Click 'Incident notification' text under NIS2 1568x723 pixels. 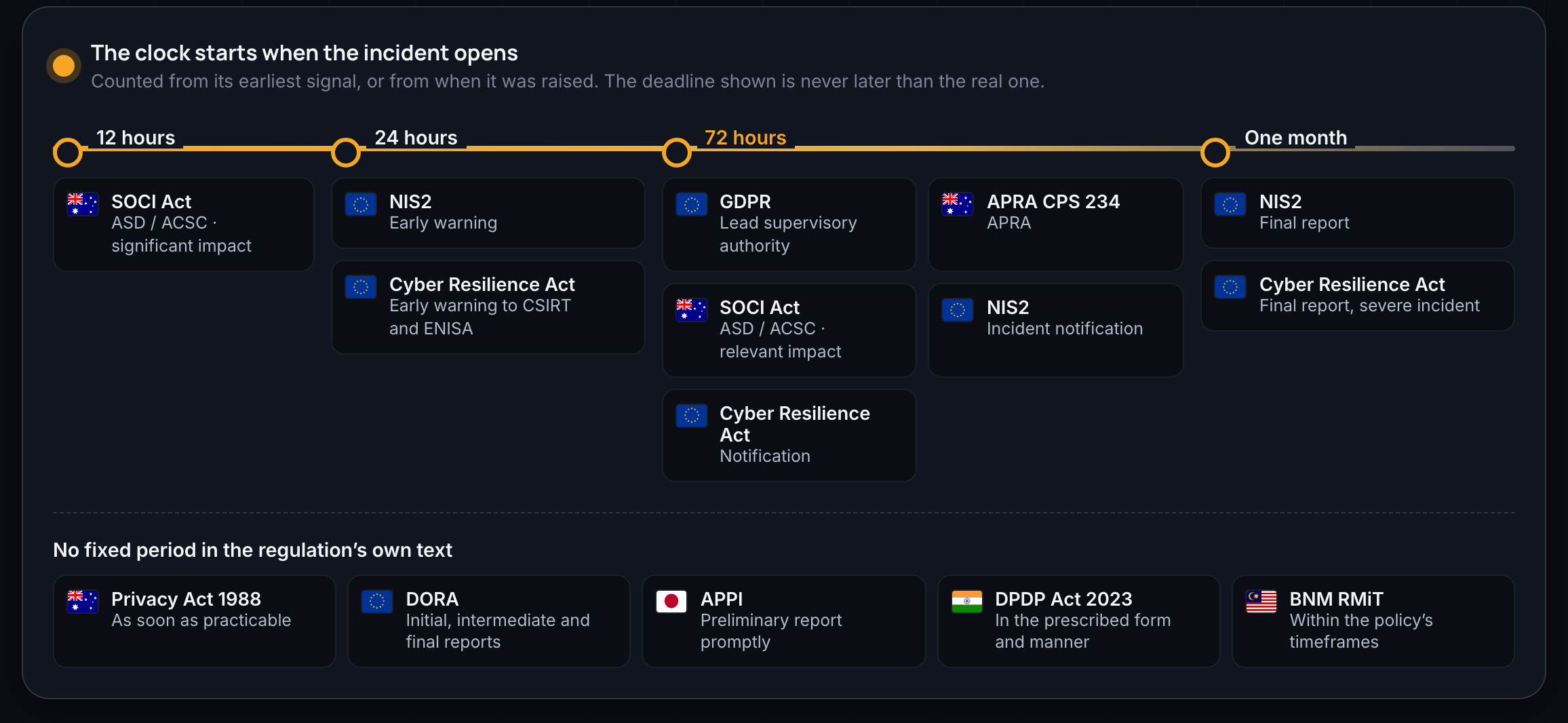pos(1065,329)
